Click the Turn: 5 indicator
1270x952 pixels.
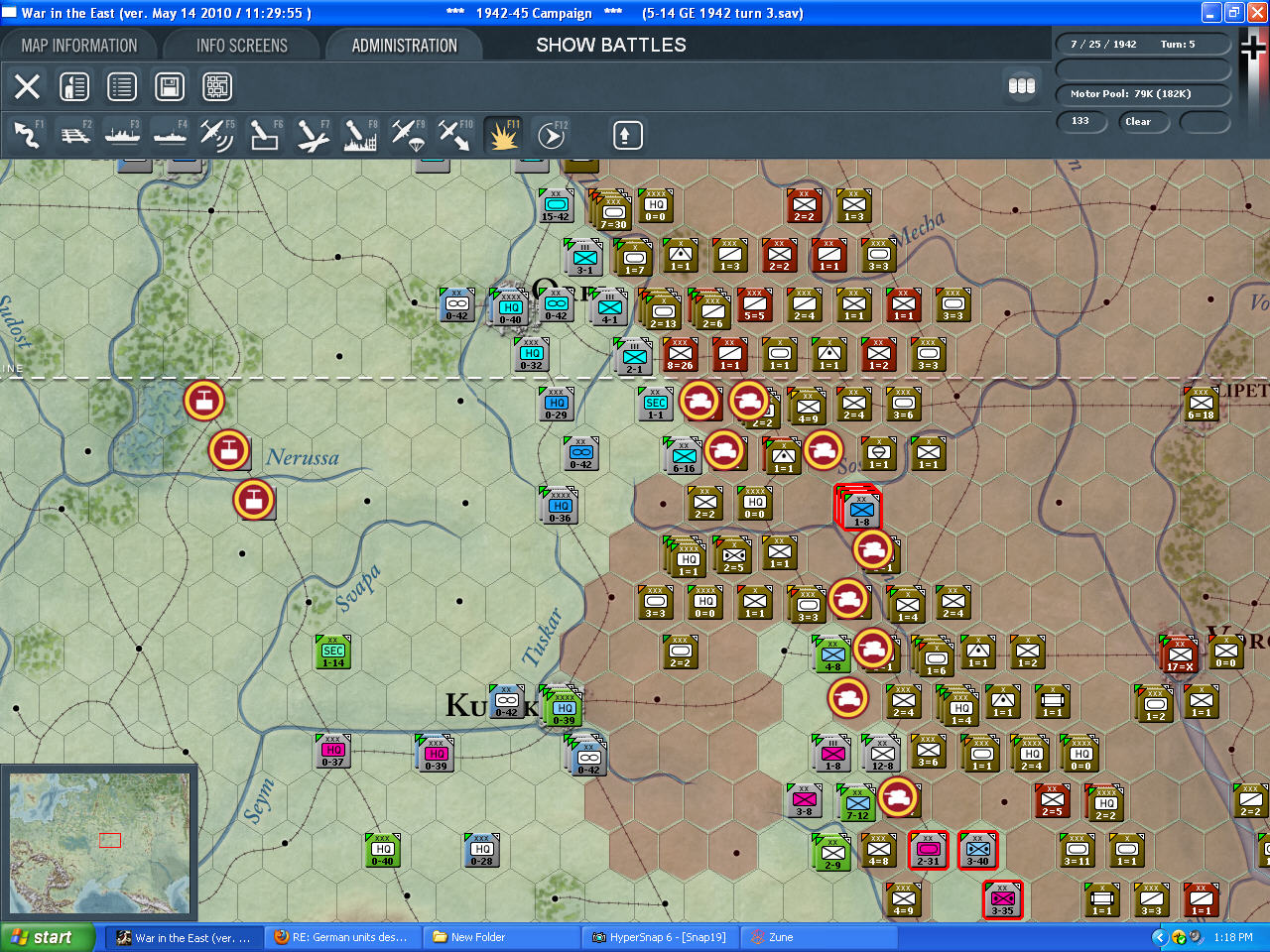pos(1178,45)
